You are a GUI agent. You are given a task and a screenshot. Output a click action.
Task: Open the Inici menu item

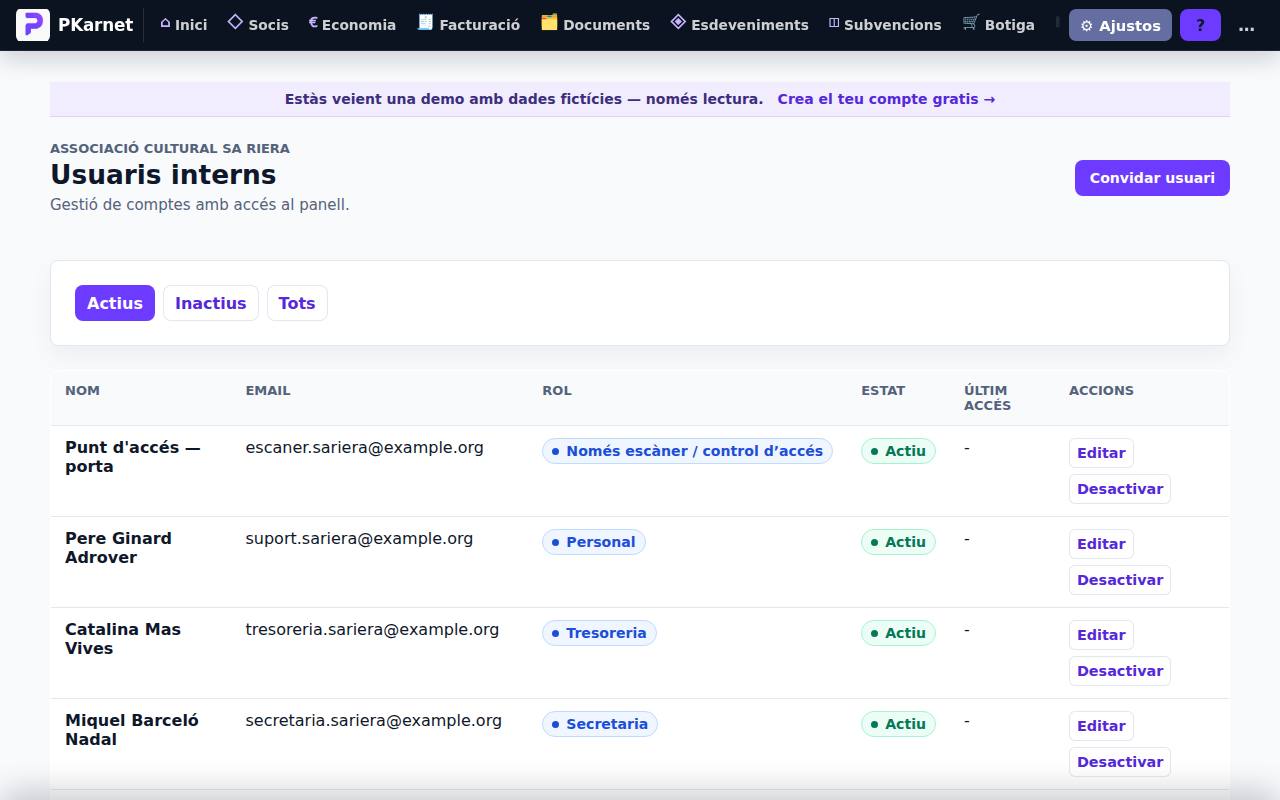pyautogui.click(x=184, y=25)
